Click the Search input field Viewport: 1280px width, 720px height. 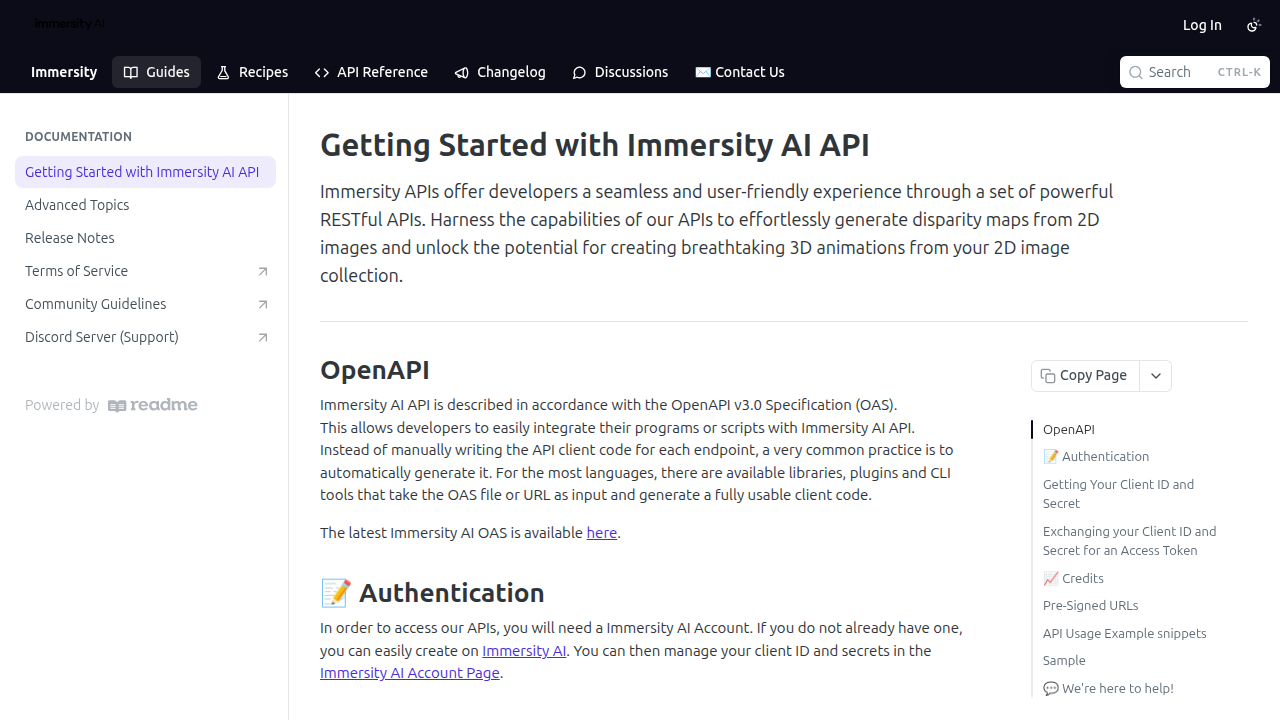click(x=1195, y=72)
